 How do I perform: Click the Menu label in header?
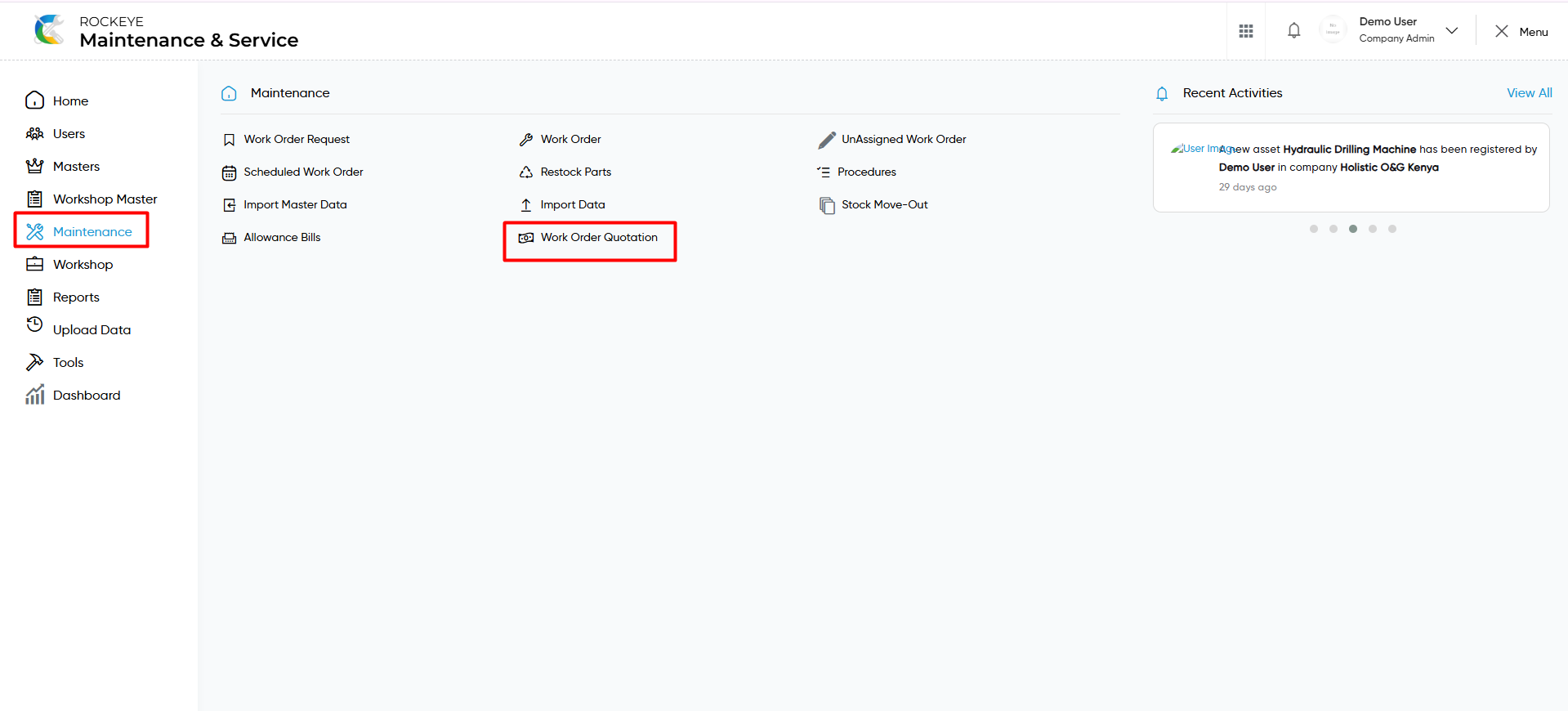tap(1534, 32)
